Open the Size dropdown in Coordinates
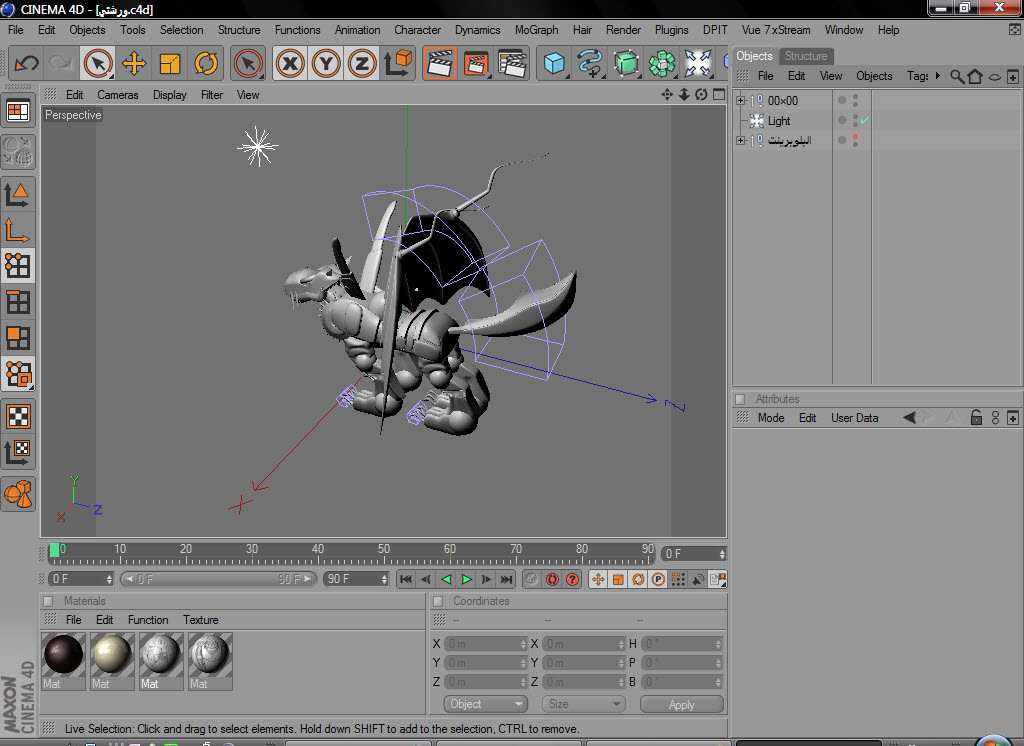The height and width of the screenshot is (746, 1024). [584, 704]
